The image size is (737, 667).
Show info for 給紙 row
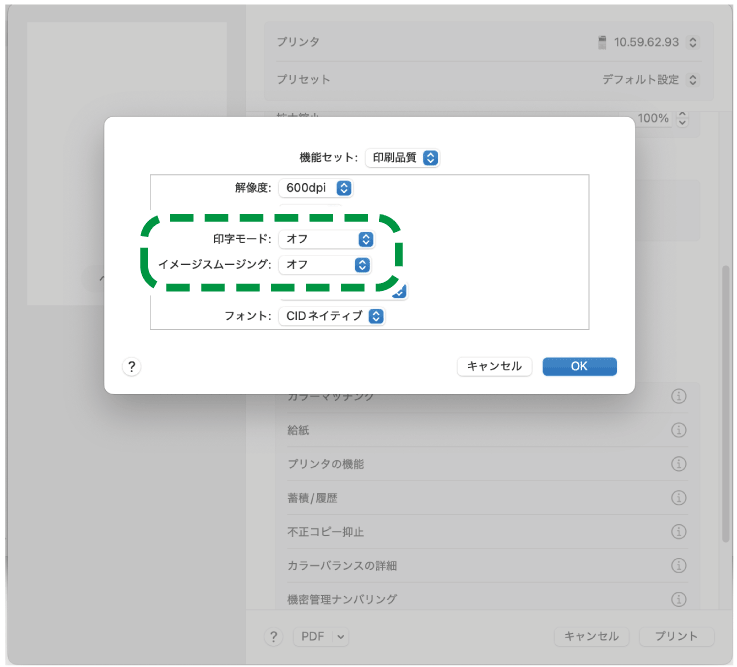tap(679, 430)
